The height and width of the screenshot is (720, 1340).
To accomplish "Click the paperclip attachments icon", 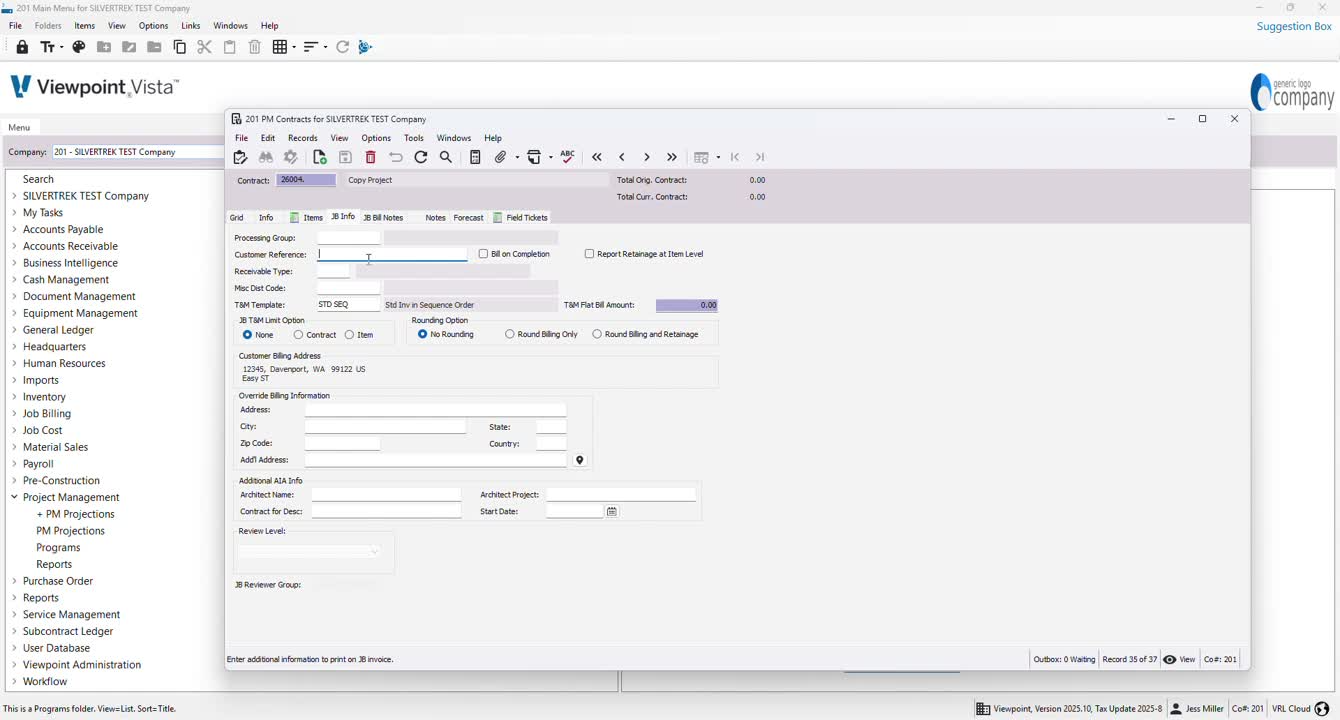I will 501,157.
